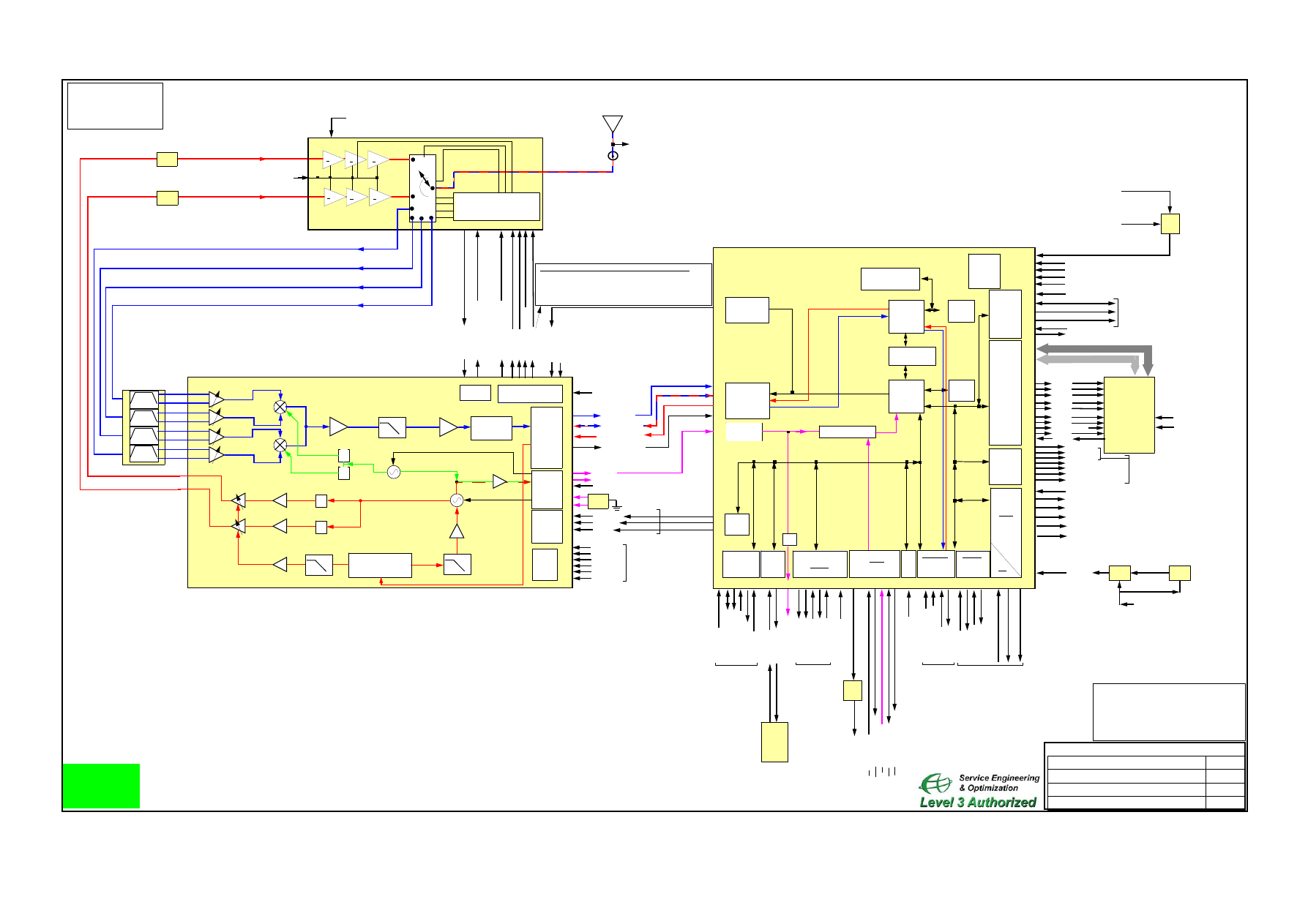Click the block with a diagonal line
This screenshot has height=924, width=1308.
click(1005, 533)
